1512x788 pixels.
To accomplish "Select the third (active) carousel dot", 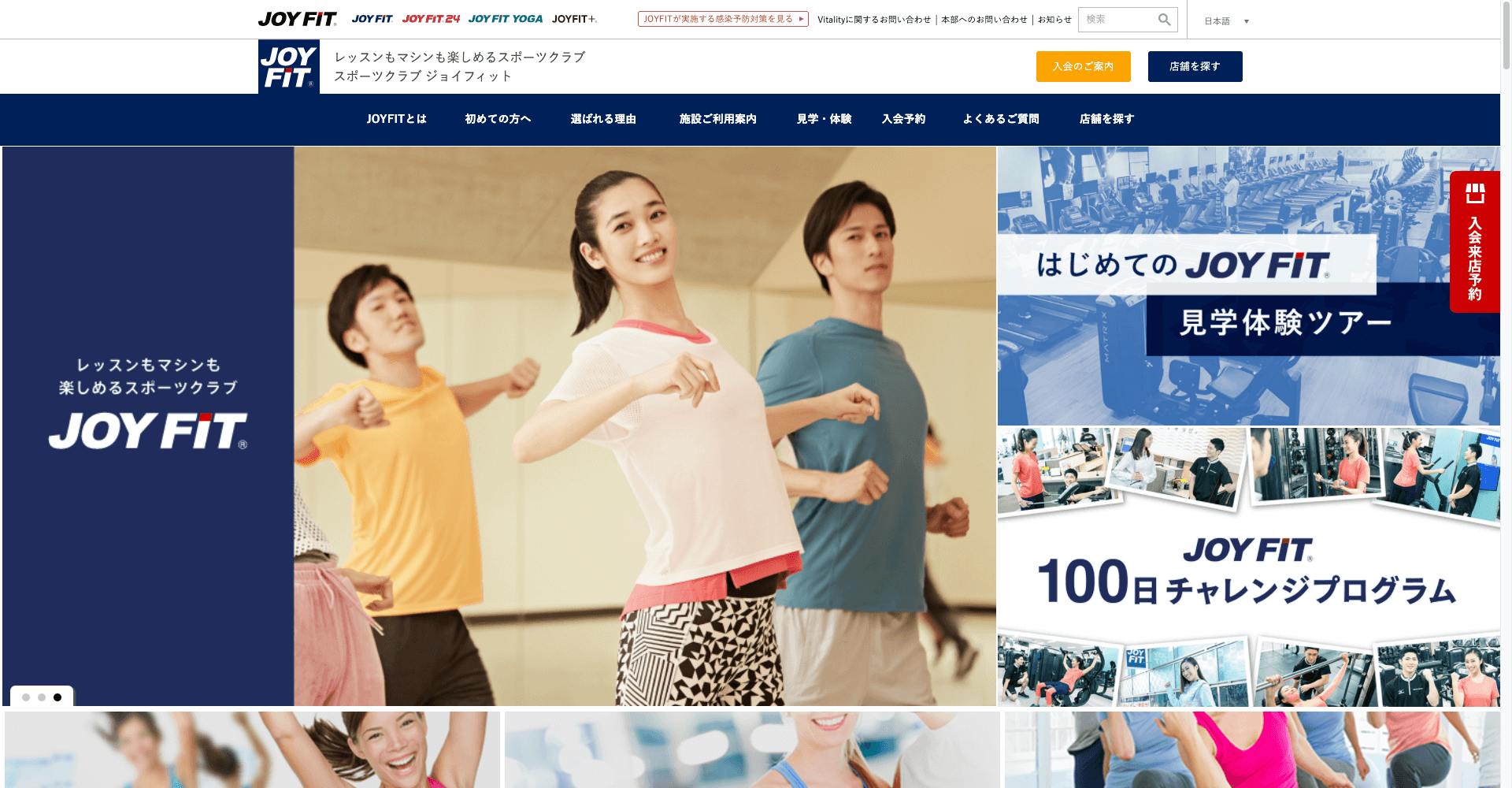I will click(x=57, y=697).
